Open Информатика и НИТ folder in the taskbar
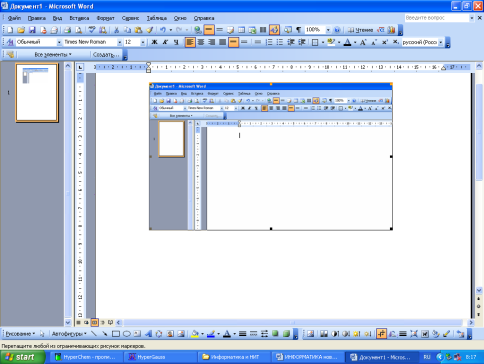 click(x=235, y=357)
